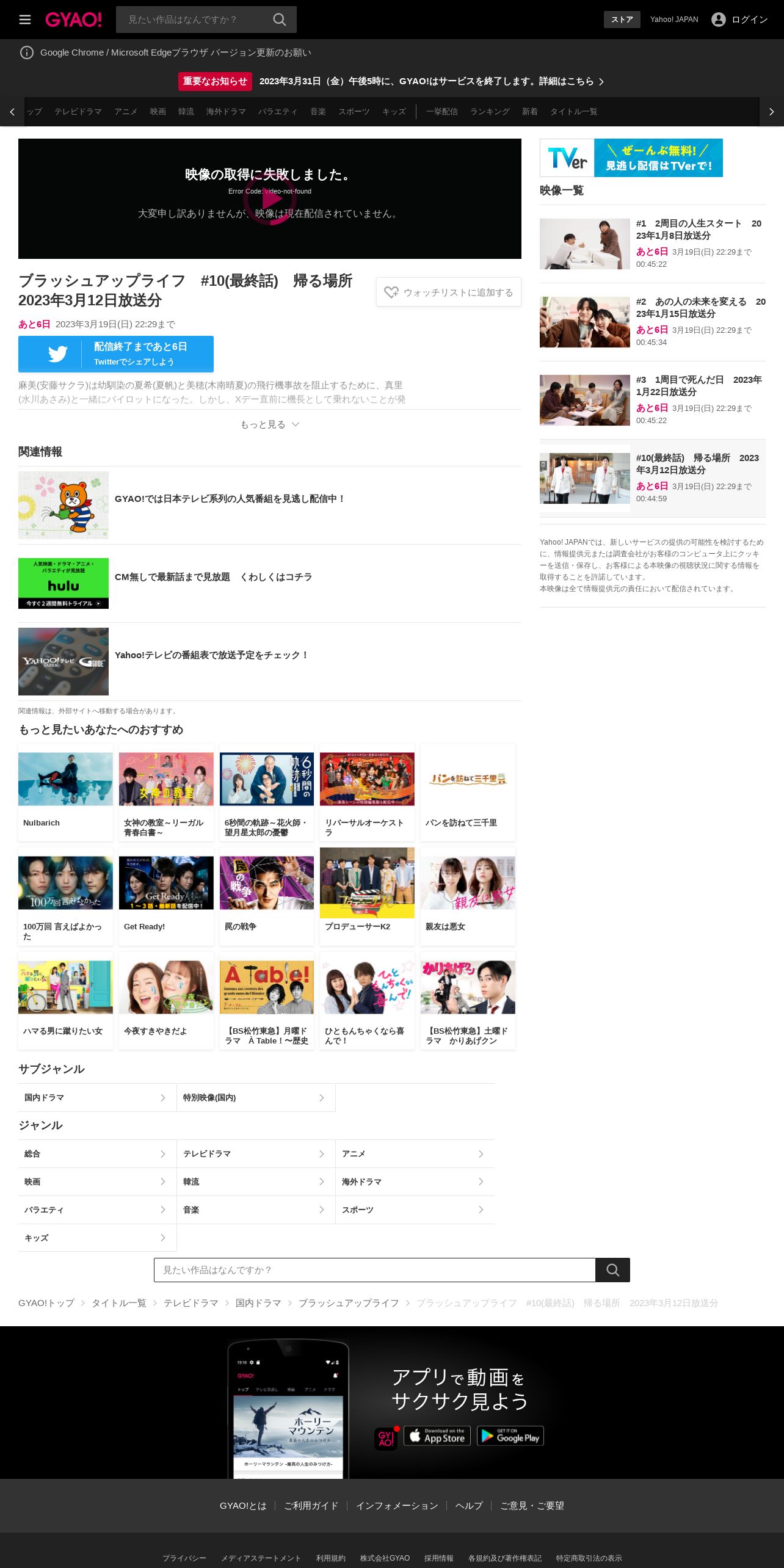Open the Get Ready! recommendation card
The height and width of the screenshot is (1568, 784).
point(166,896)
